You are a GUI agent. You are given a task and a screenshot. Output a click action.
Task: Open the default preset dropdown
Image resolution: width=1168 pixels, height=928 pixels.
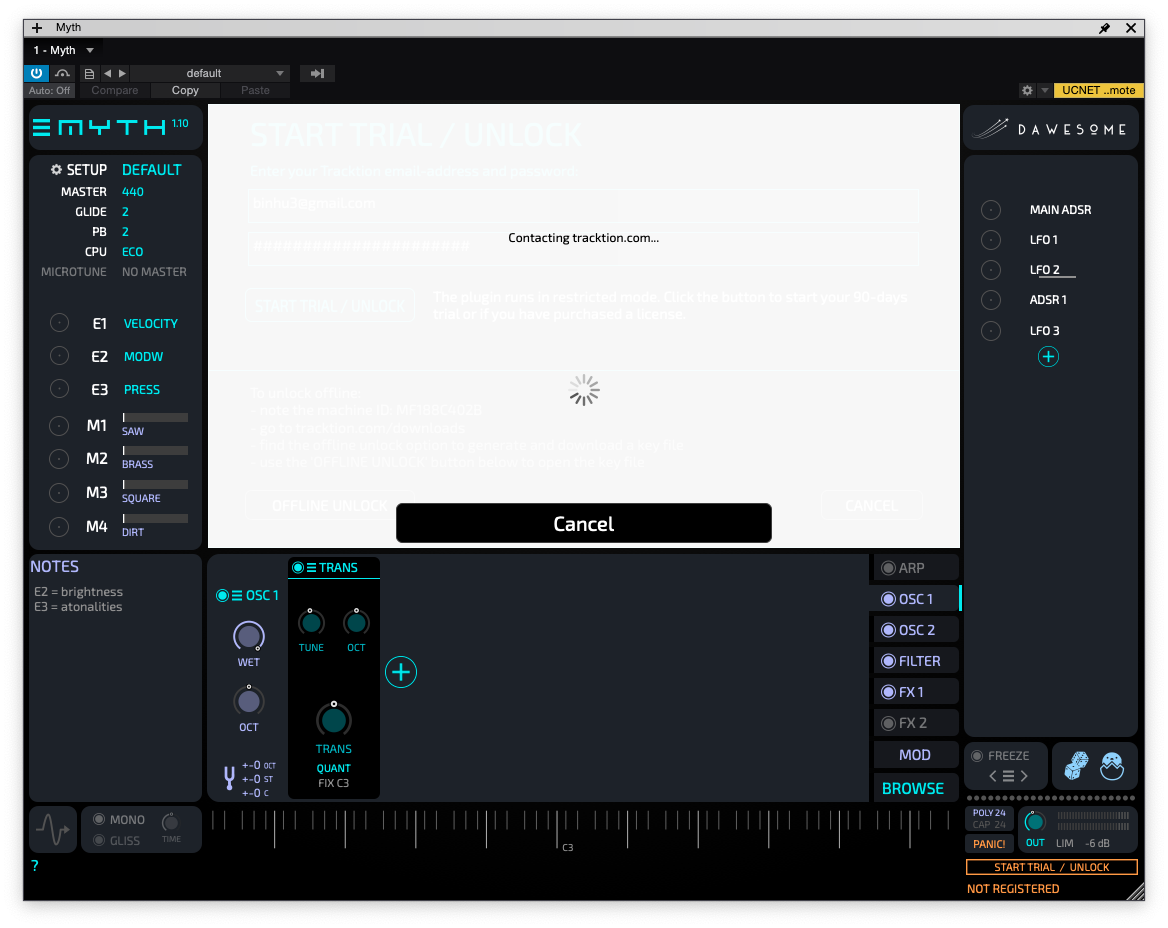(x=208, y=73)
